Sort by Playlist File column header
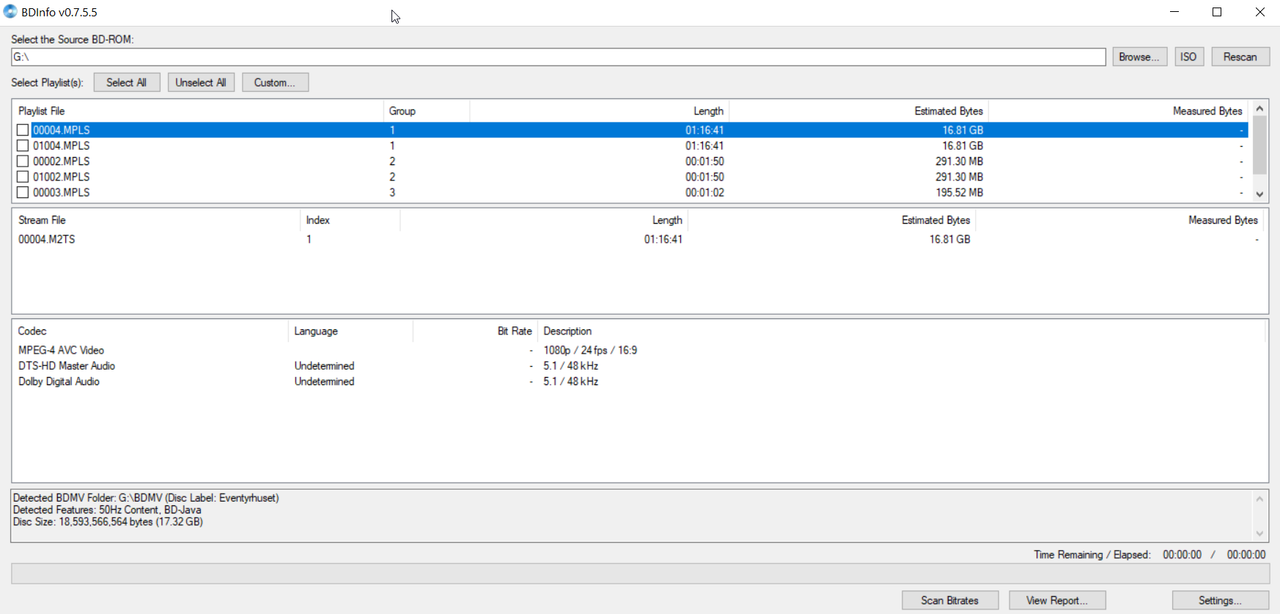The height and width of the screenshot is (614, 1280). point(198,111)
